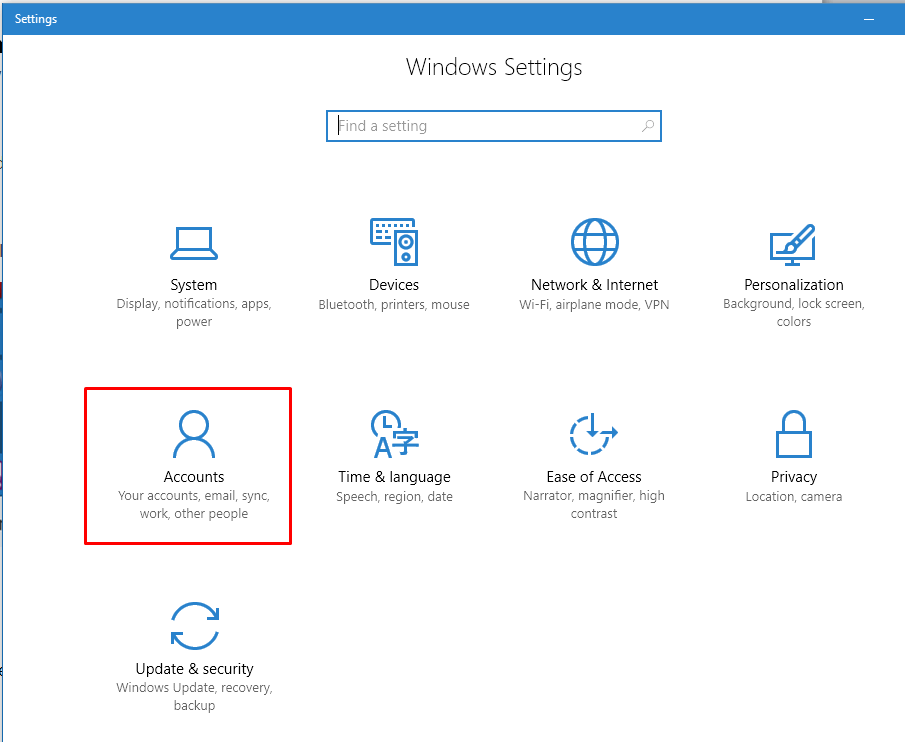Open the Time & language clock icon
This screenshot has height=742, width=905.
click(x=394, y=434)
